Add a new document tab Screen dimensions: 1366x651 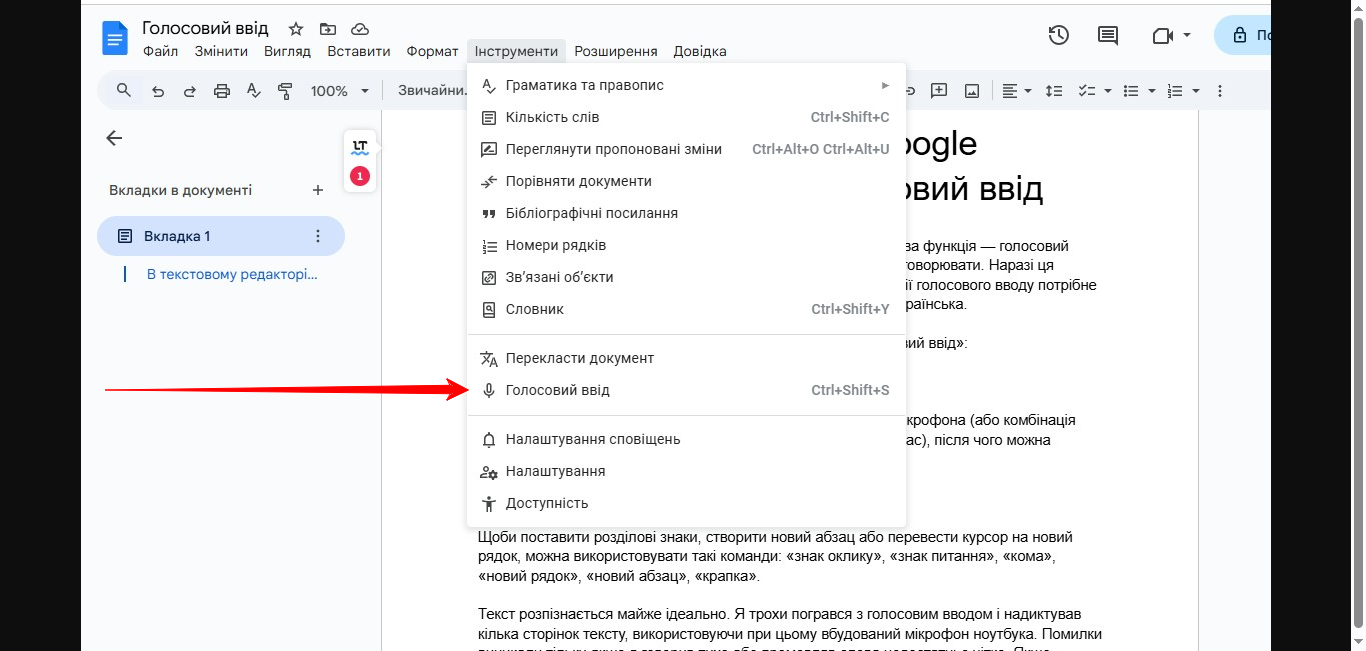(x=318, y=190)
